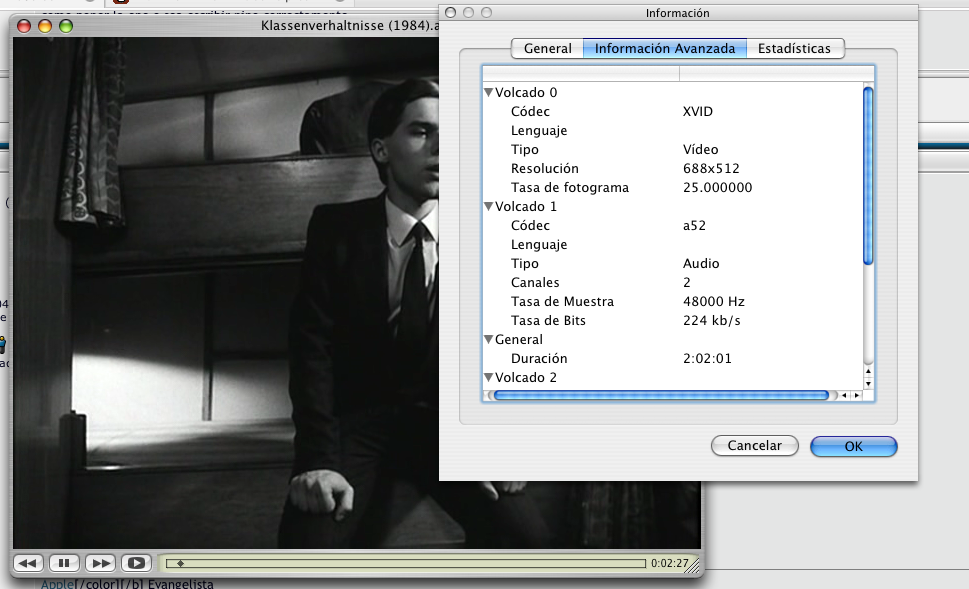
Task: Click the rewind button in the player
Action: (28, 563)
